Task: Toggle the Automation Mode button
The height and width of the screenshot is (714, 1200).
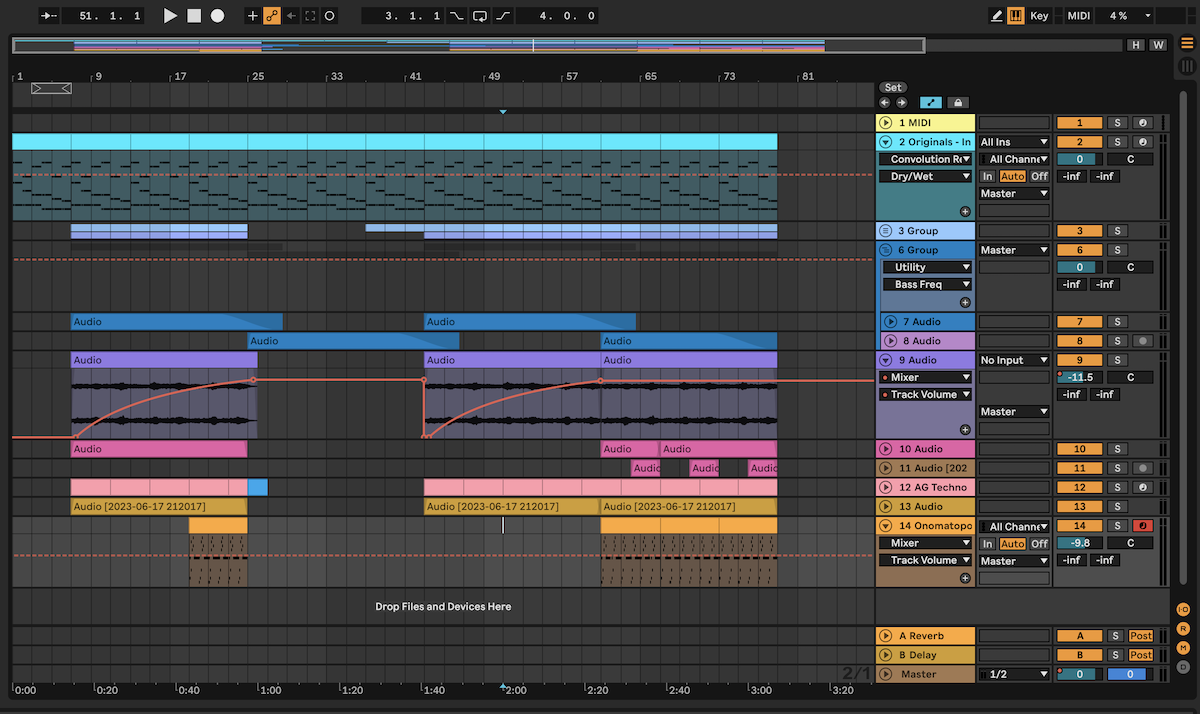Action: [x=930, y=102]
